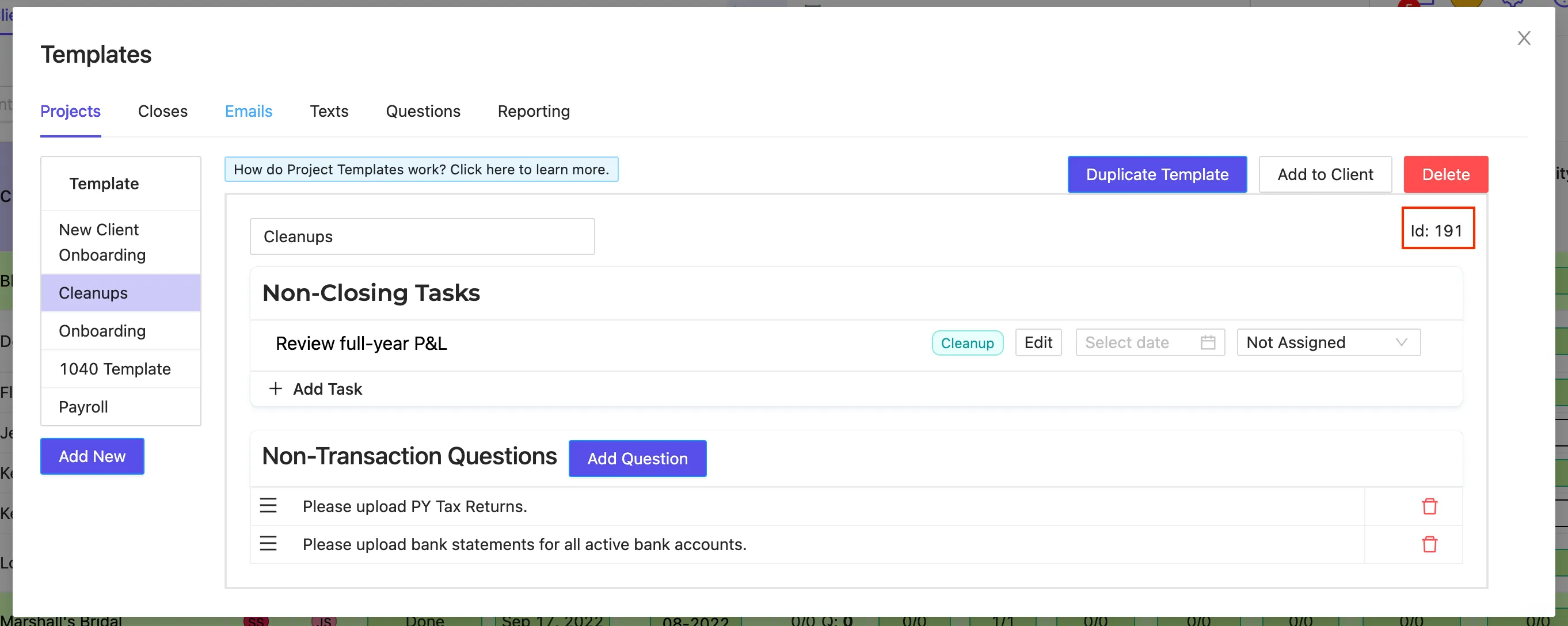Screen dimensions: 1568x626
Task: Click the Cleanup tag on the task
Action: pyautogui.click(x=966, y=343)
